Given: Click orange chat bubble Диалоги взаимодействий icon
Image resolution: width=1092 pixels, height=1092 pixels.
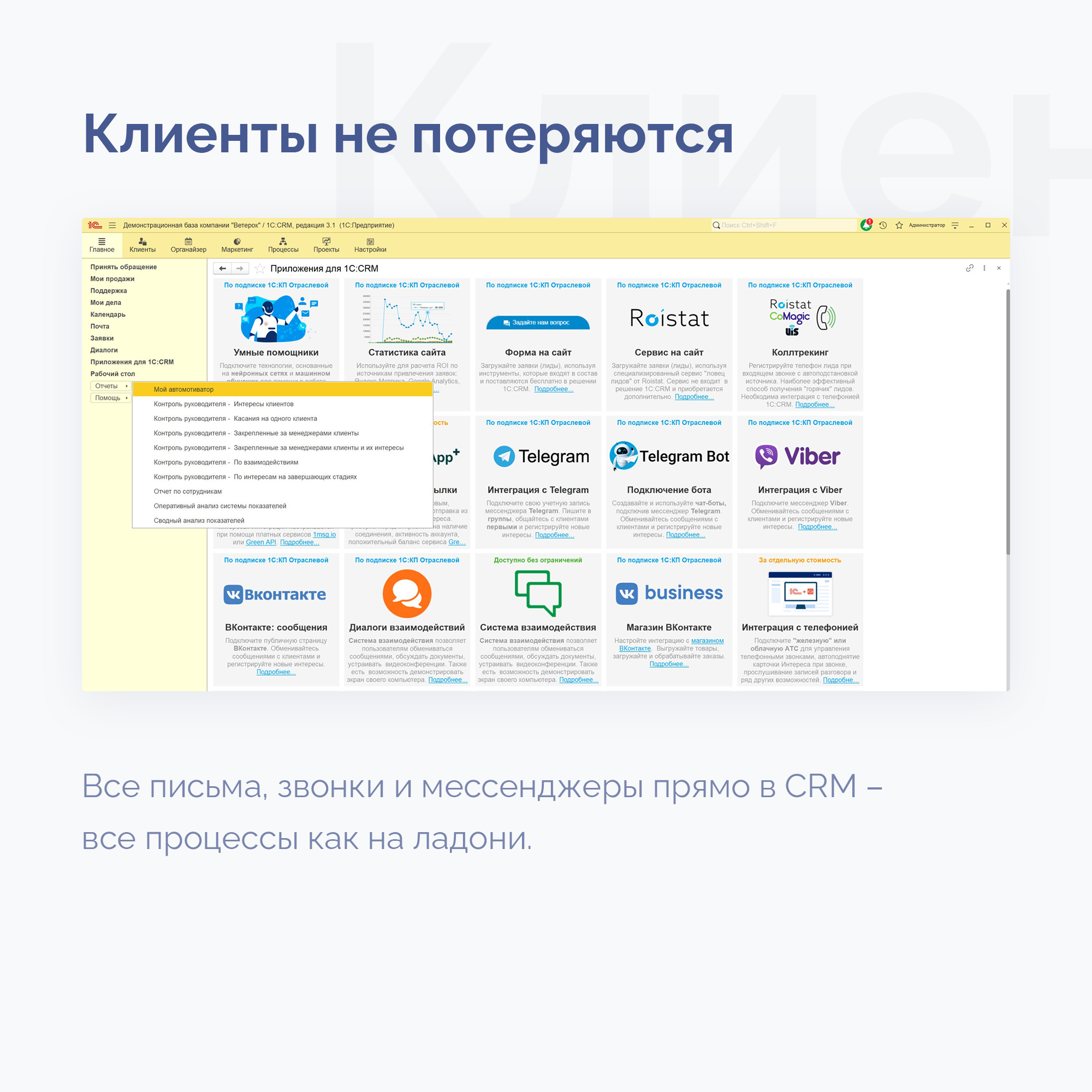Looking at the screenshot, I should pyautogui.click(x=407, y=594).
